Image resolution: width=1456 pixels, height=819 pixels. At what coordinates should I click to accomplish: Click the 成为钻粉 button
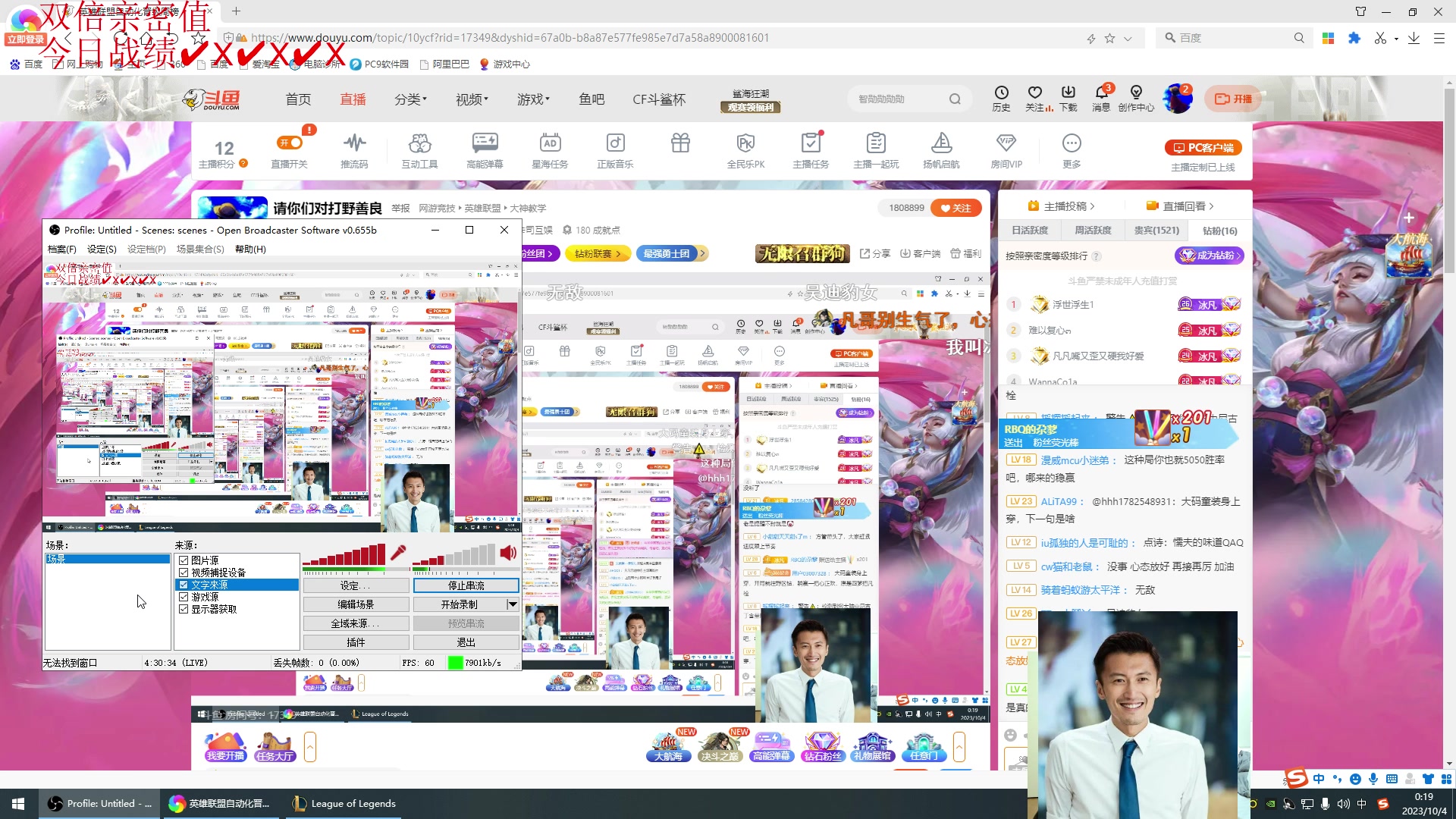click(x=1210, y=256)
